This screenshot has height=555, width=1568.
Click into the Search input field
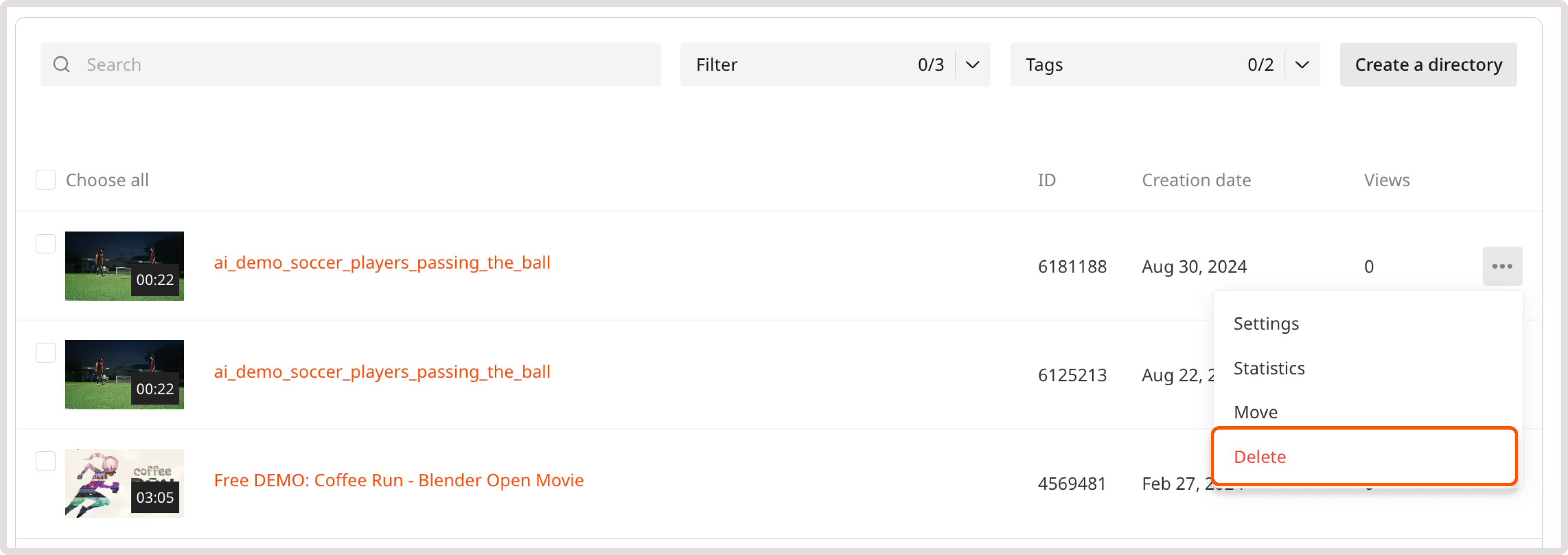tap(350, 64)
